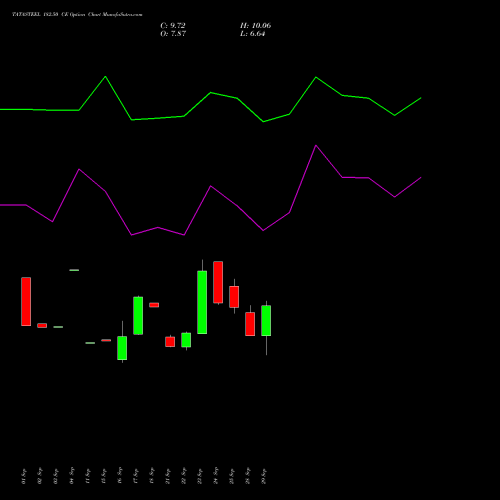Click the red candle above 24 Sep
Screen dimensions: 500x500
coord(218,282)
